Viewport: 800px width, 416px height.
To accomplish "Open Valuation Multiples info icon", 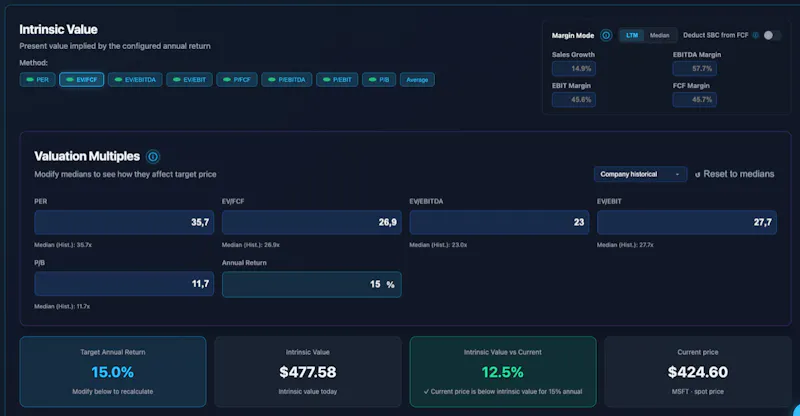I will click(153, 157).
